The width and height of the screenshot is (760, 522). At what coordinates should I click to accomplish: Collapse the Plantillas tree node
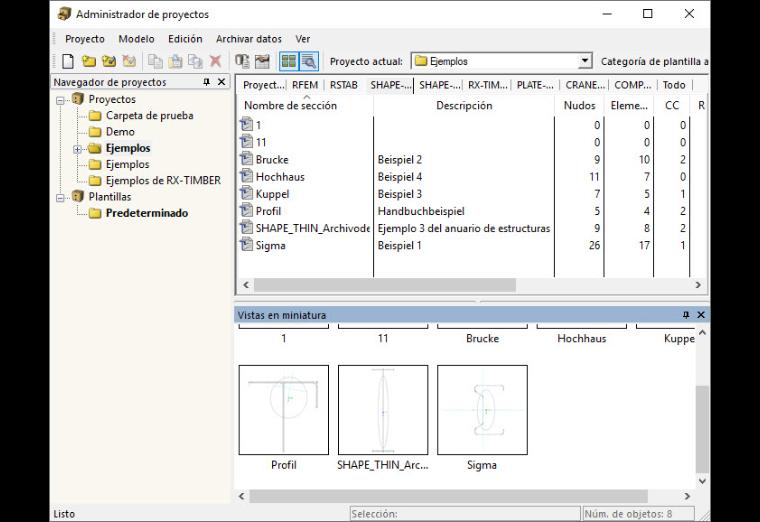61,198
